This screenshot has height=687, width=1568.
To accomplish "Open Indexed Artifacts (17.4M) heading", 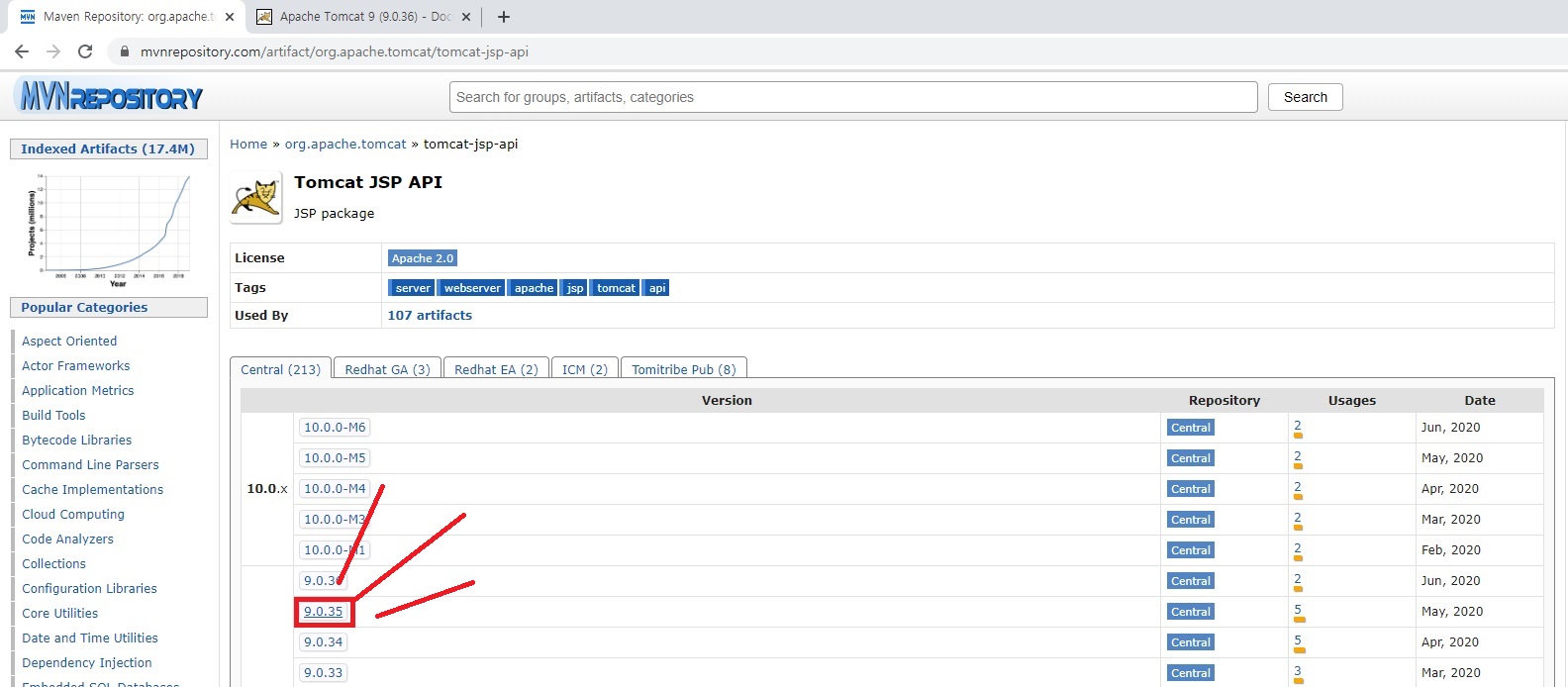I will (108, 148).
